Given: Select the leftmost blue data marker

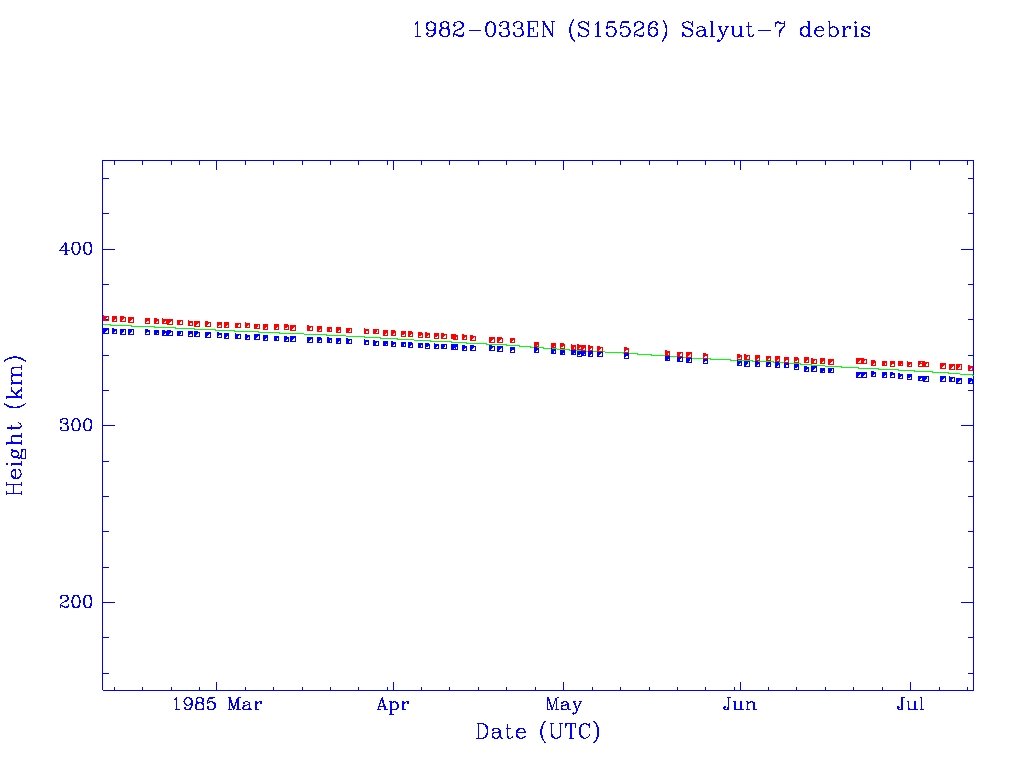Looking at the screenshot, I should tap(106, 330).
